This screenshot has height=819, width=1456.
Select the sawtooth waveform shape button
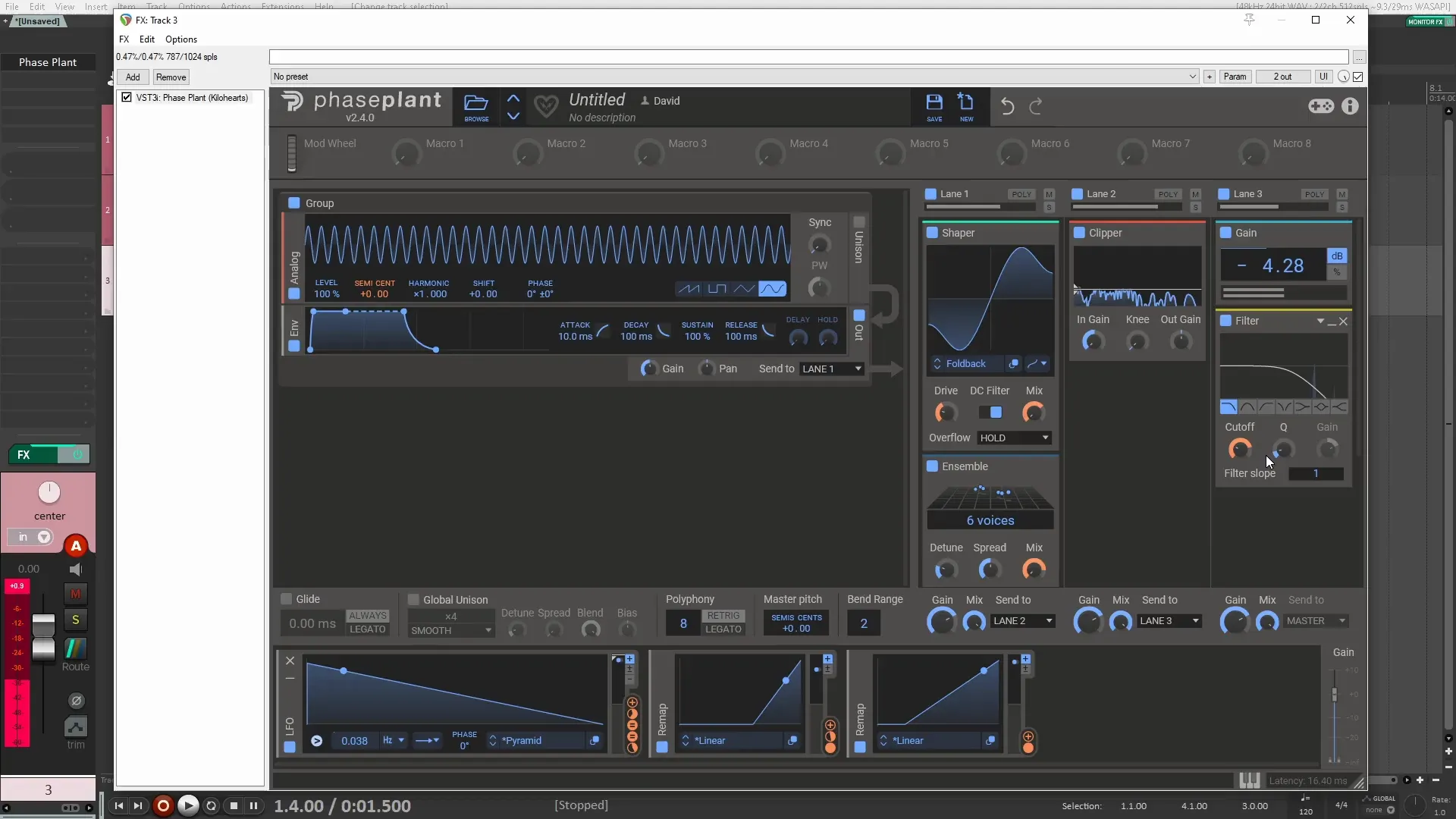click(689, 289)
